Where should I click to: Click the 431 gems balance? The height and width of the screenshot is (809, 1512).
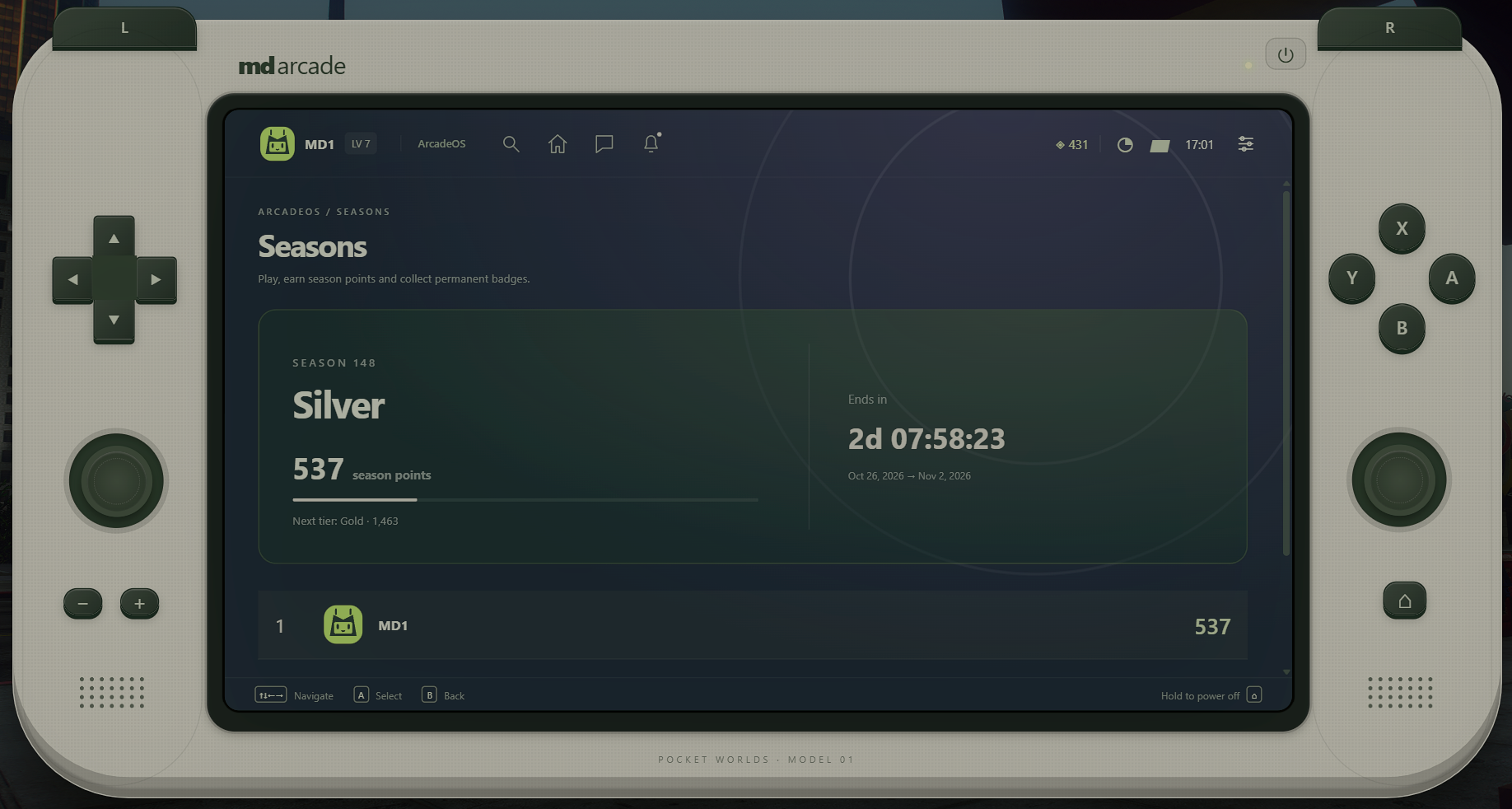click(x=1071, y=145)
